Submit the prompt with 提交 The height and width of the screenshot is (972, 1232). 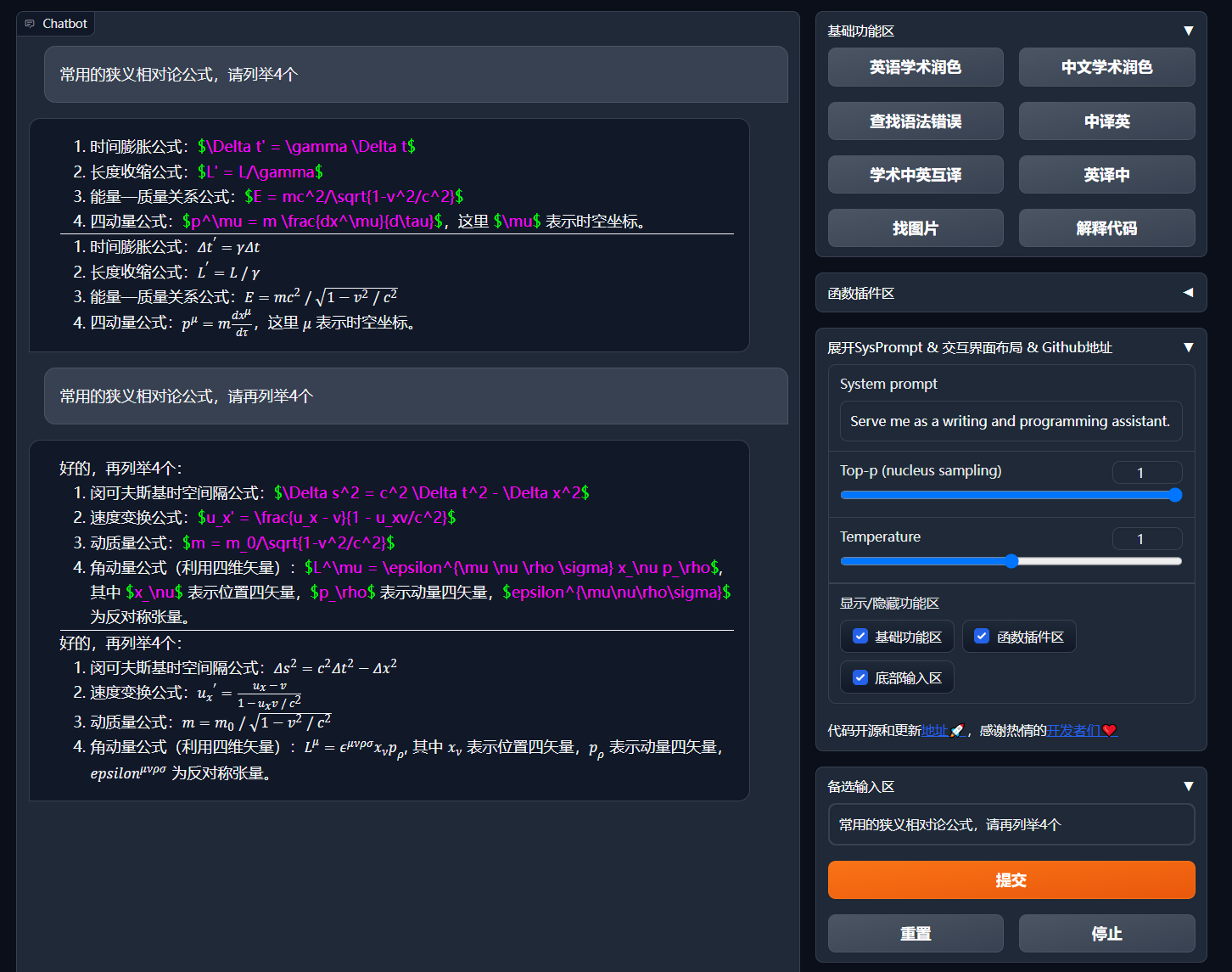pyautogui.click(x=1011, y=880)
